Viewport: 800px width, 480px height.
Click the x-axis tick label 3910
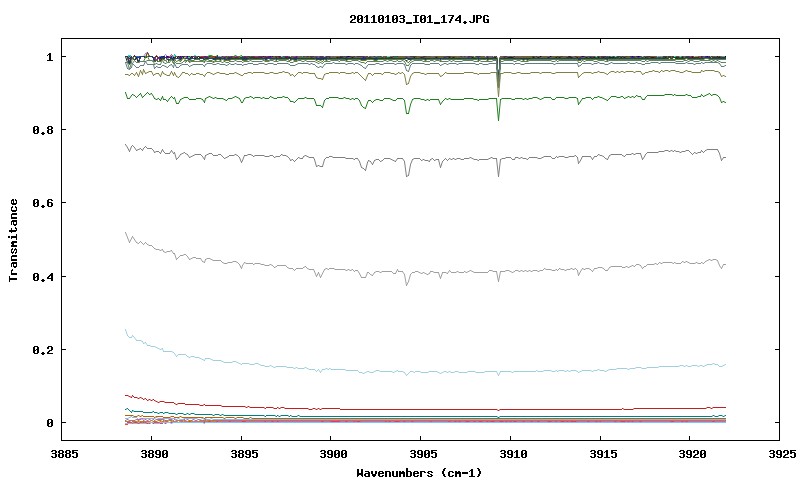point(512,454)
